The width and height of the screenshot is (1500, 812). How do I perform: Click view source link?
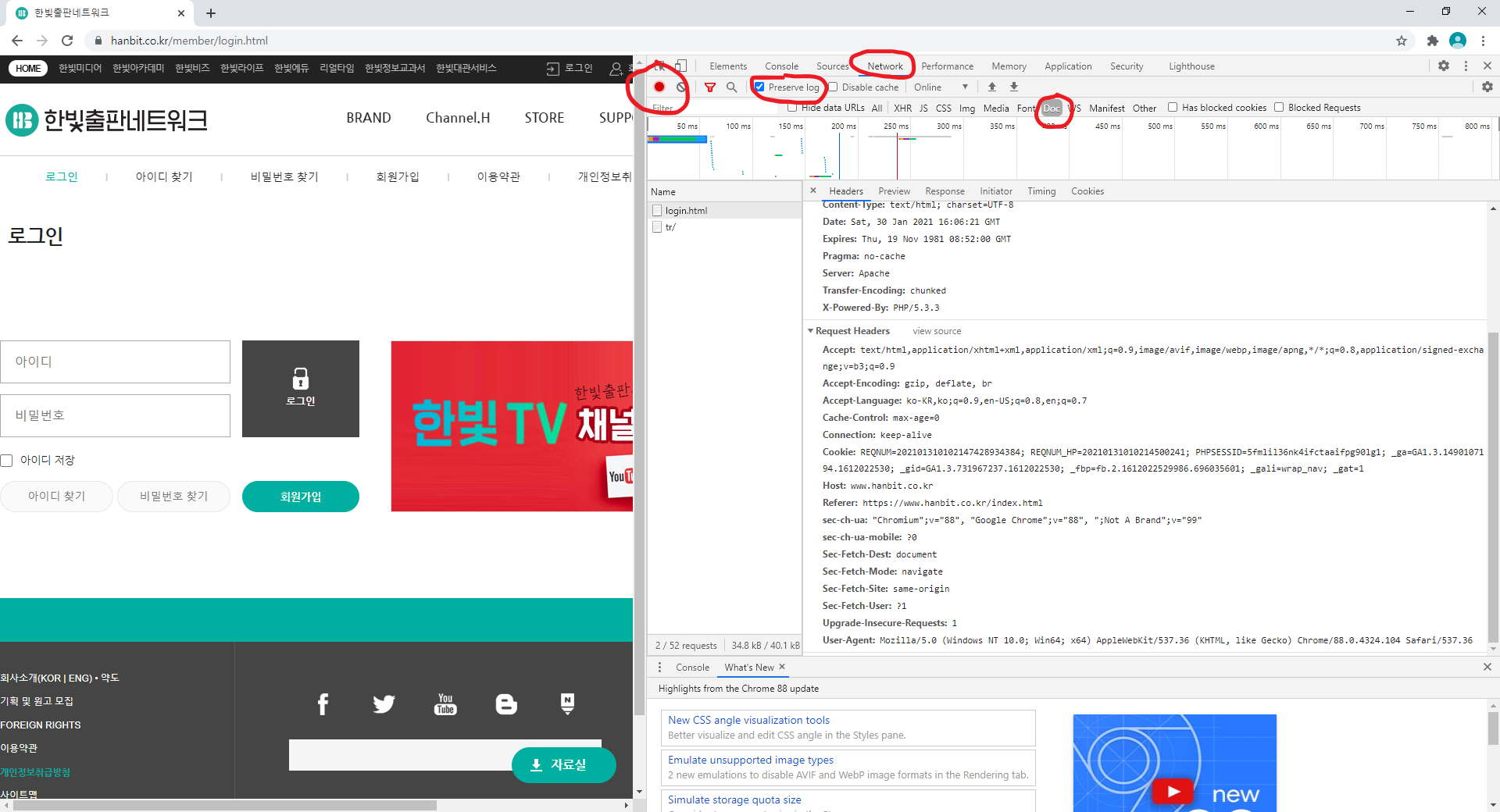point(937,331)
